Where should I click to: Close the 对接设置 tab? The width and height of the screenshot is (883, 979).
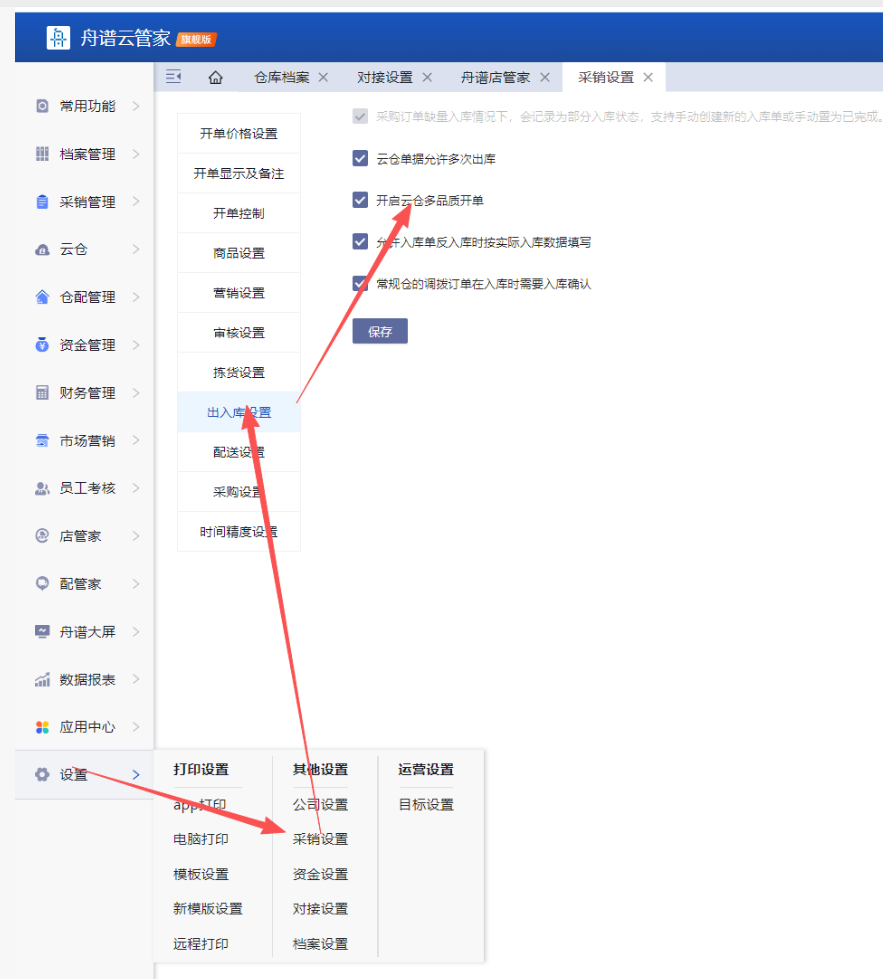pyautogui.click(x=427, y=78)
